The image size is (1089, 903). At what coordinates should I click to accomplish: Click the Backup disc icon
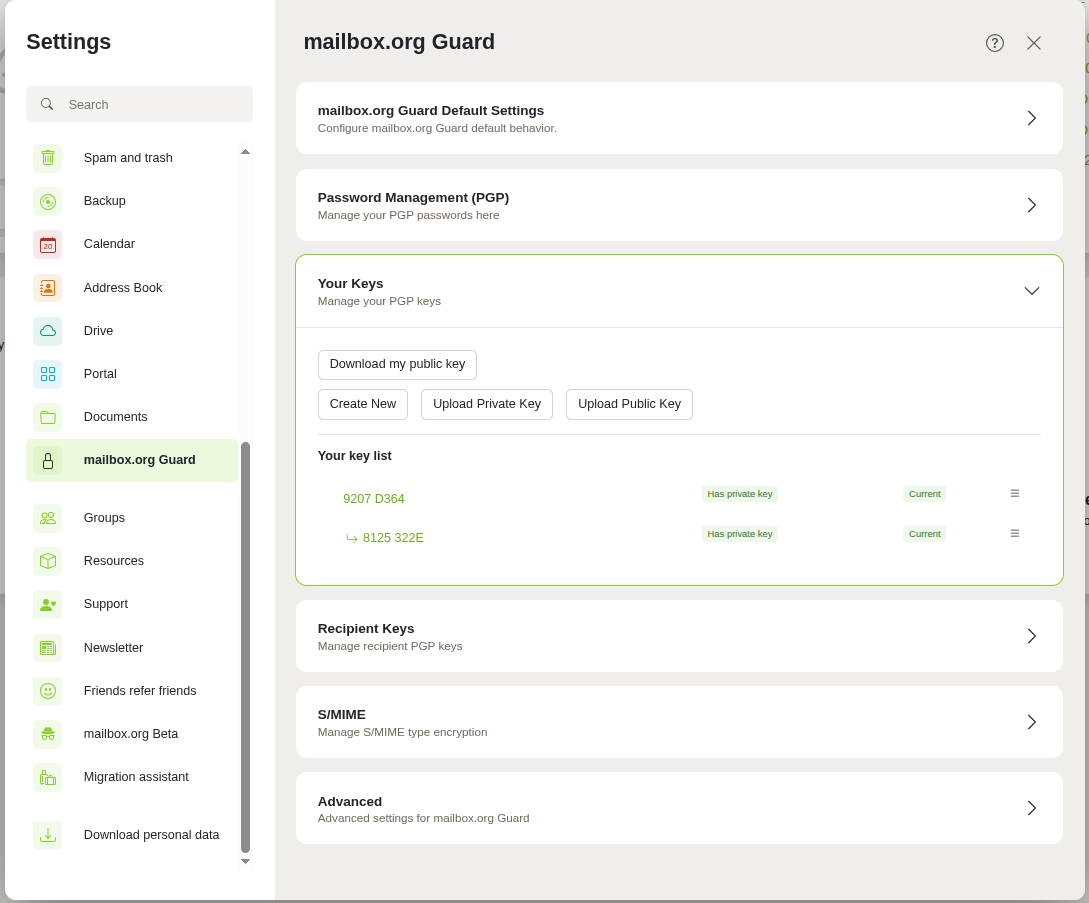pyautogui.click(x=48, y=201)
